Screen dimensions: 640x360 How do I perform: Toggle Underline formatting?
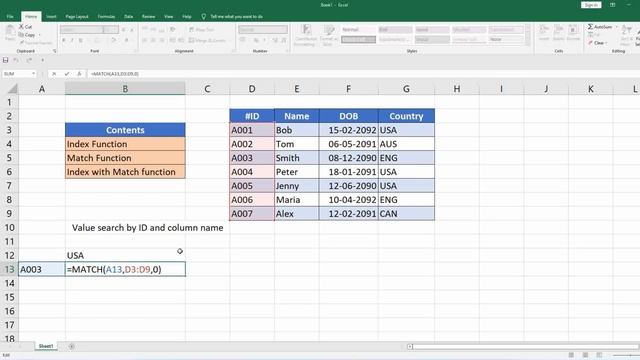click(80, 40)
